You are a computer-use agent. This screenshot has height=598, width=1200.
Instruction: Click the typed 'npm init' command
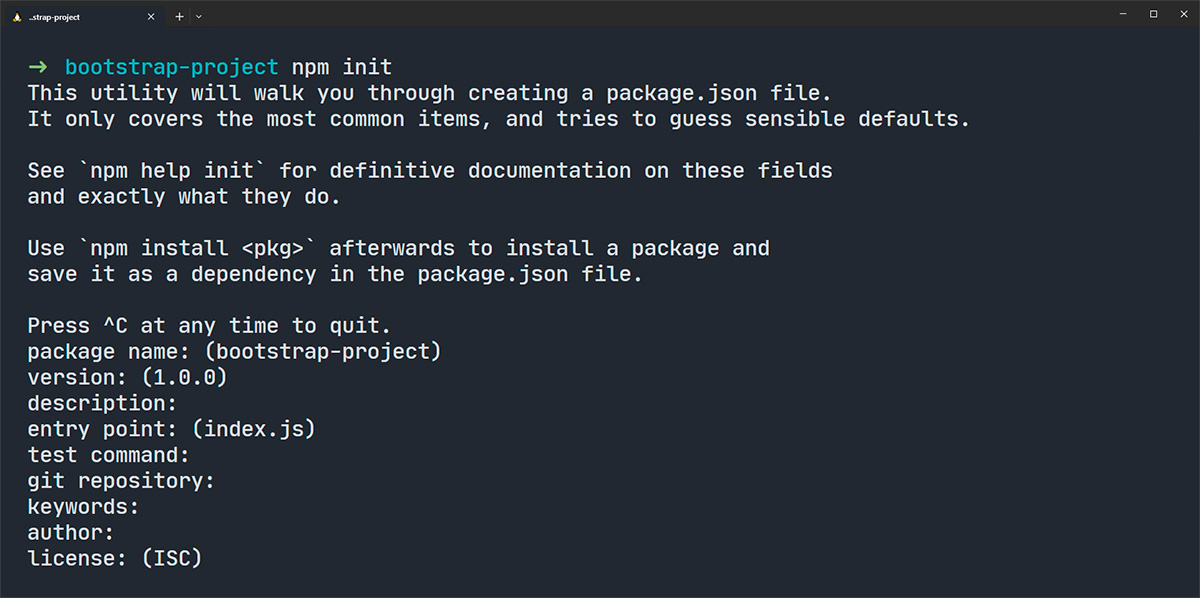point(342,68)
